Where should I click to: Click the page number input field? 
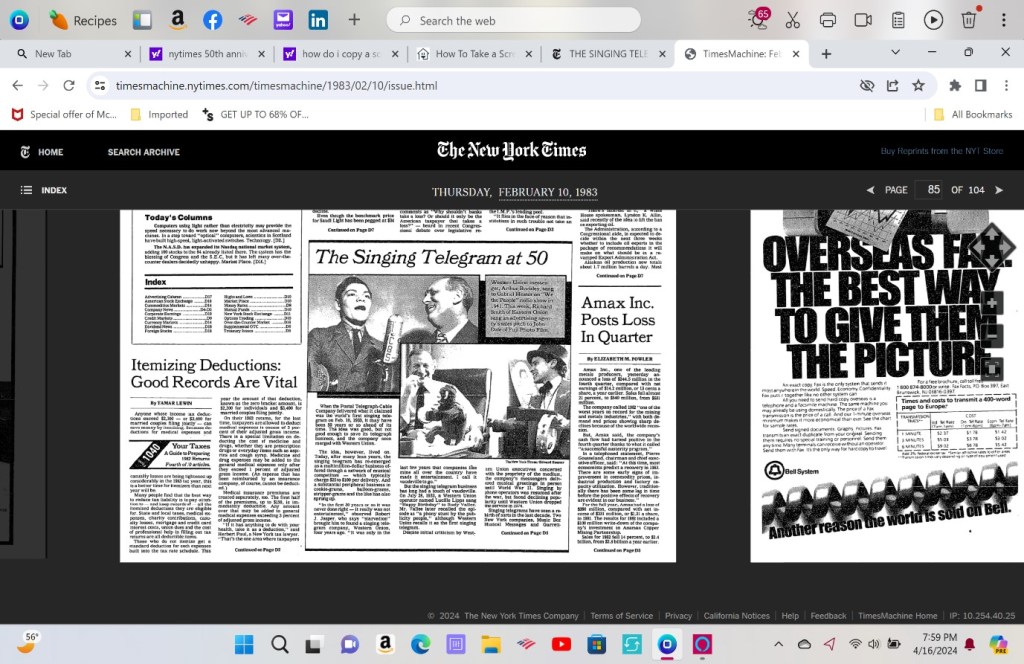(929, 190)
